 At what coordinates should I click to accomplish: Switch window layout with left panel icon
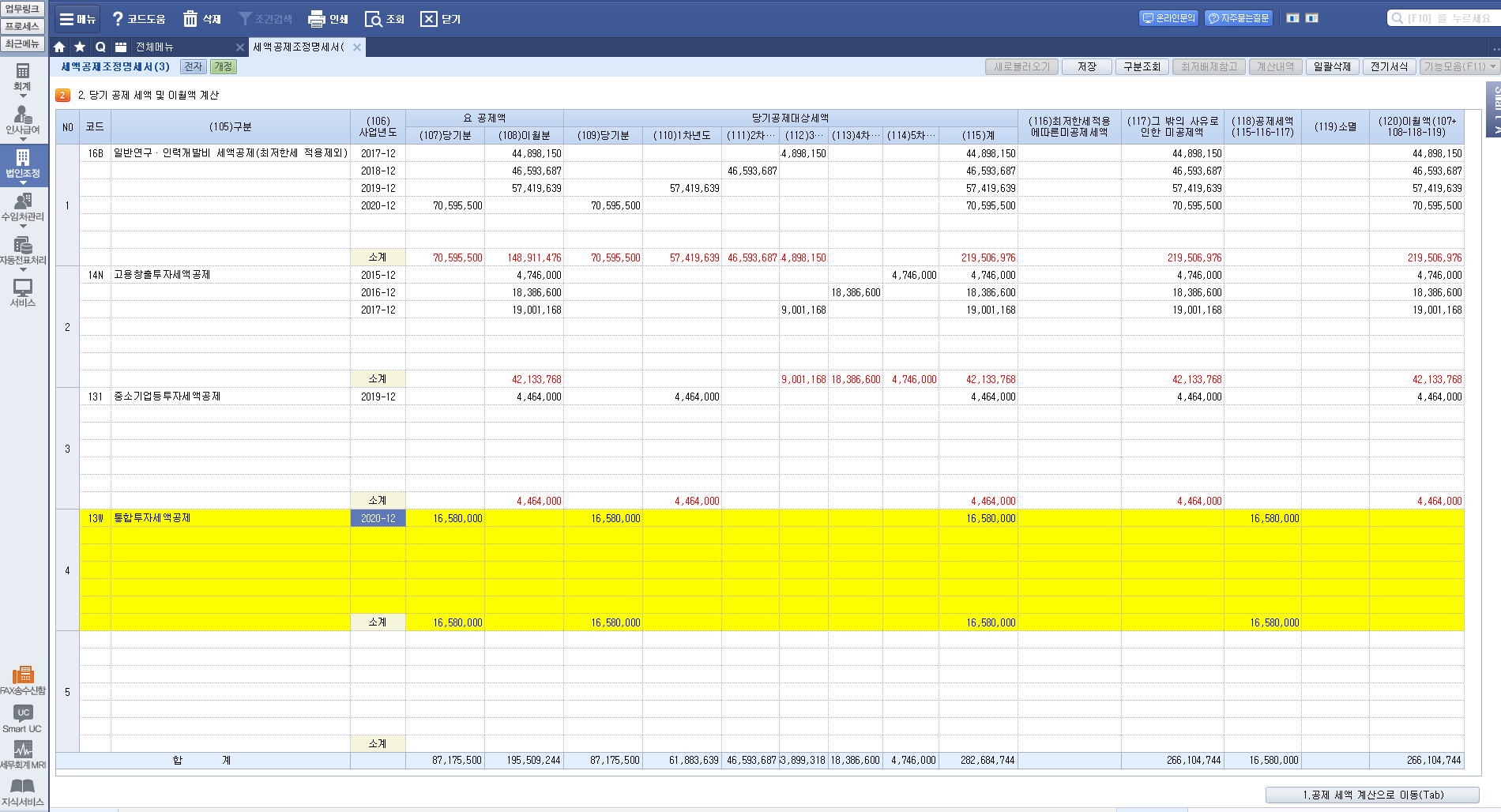pos(1292,18)
